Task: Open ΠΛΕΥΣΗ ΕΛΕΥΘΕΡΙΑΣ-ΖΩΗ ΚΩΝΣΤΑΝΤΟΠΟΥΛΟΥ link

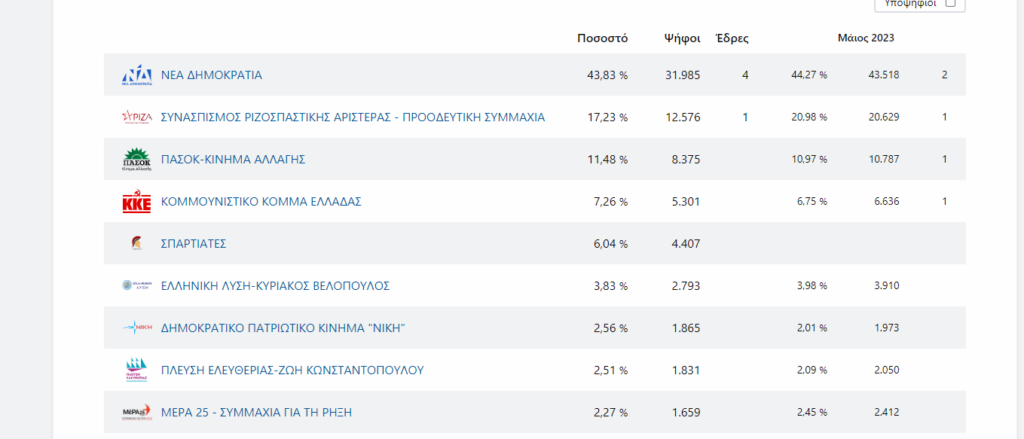Action: point(293,370)
